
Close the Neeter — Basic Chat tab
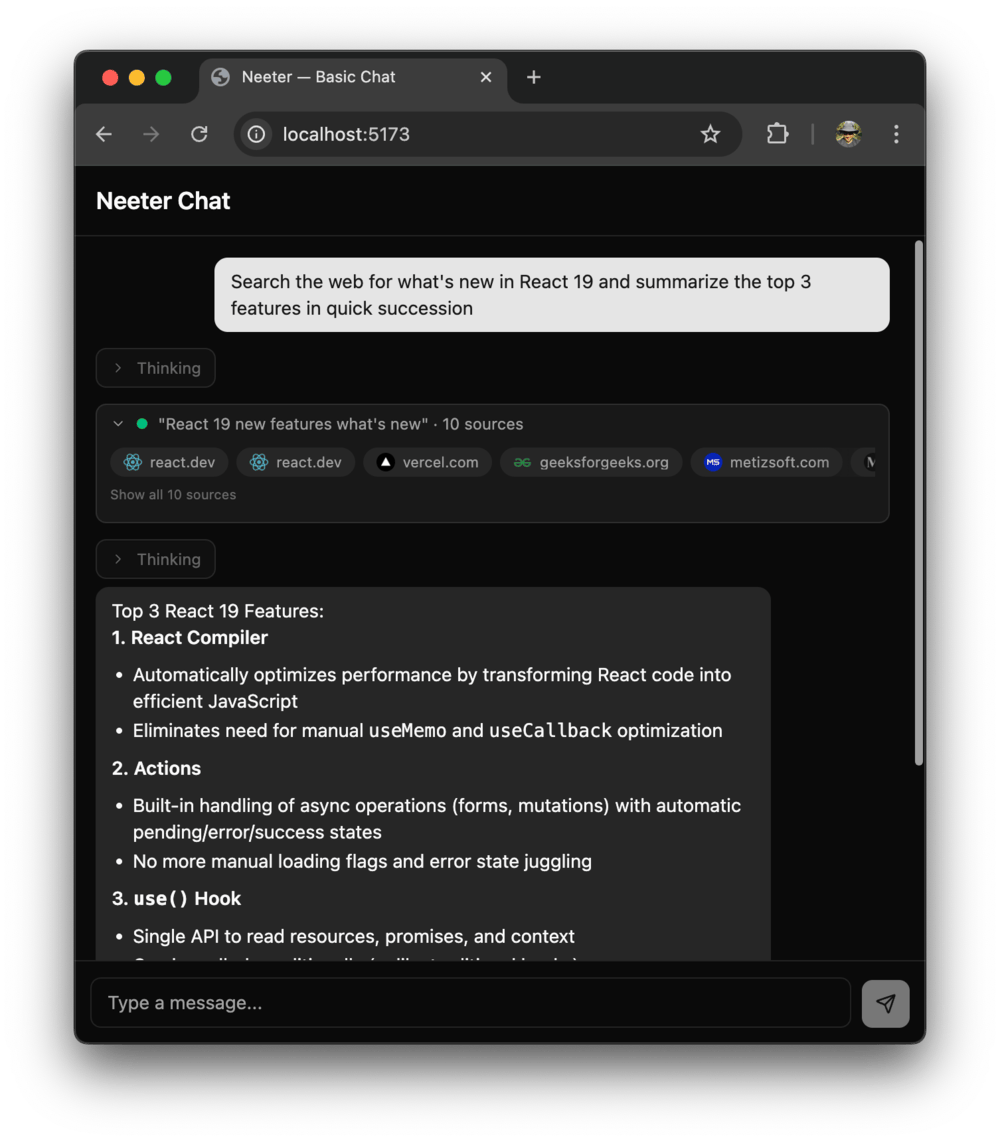coord(486,77)
